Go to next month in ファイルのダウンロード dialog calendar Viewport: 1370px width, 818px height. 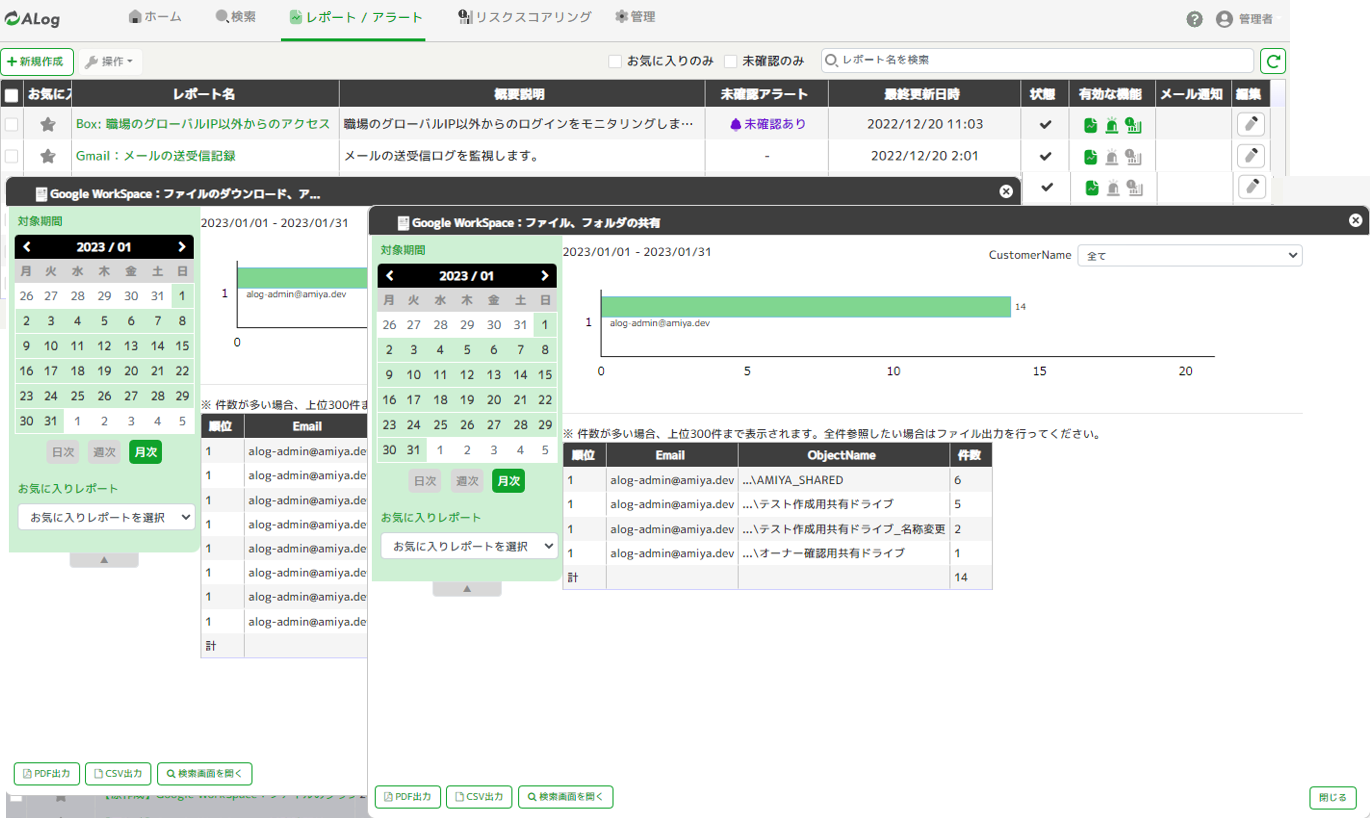click(x=181, y=247)
